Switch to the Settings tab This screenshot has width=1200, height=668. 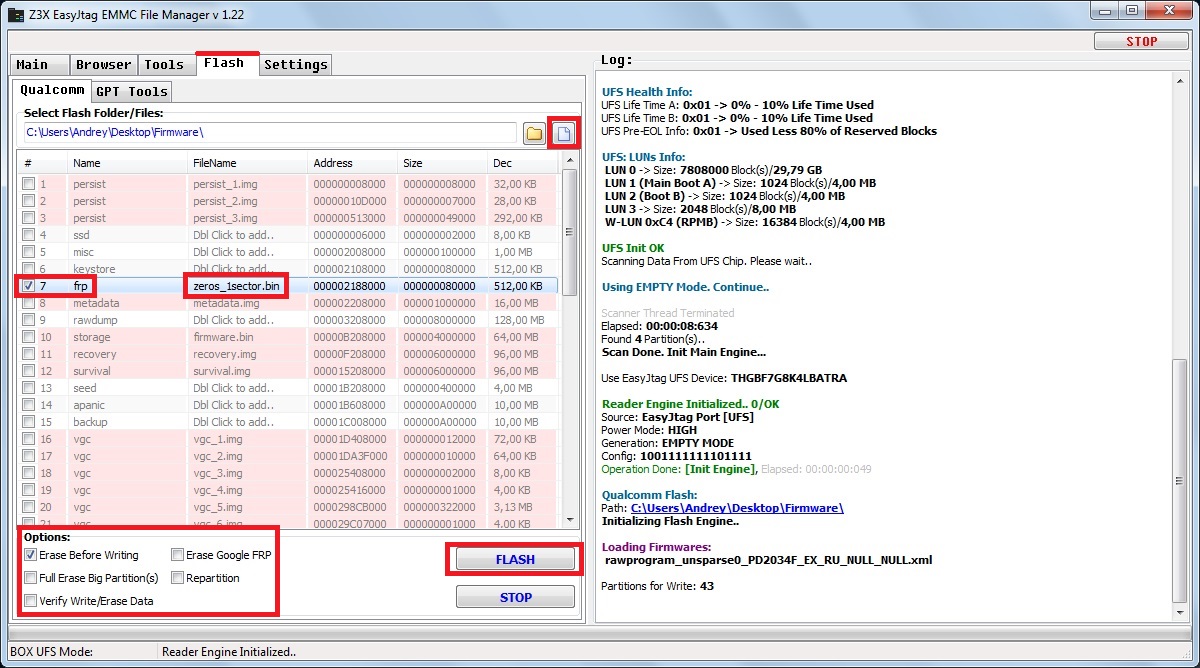295,65
